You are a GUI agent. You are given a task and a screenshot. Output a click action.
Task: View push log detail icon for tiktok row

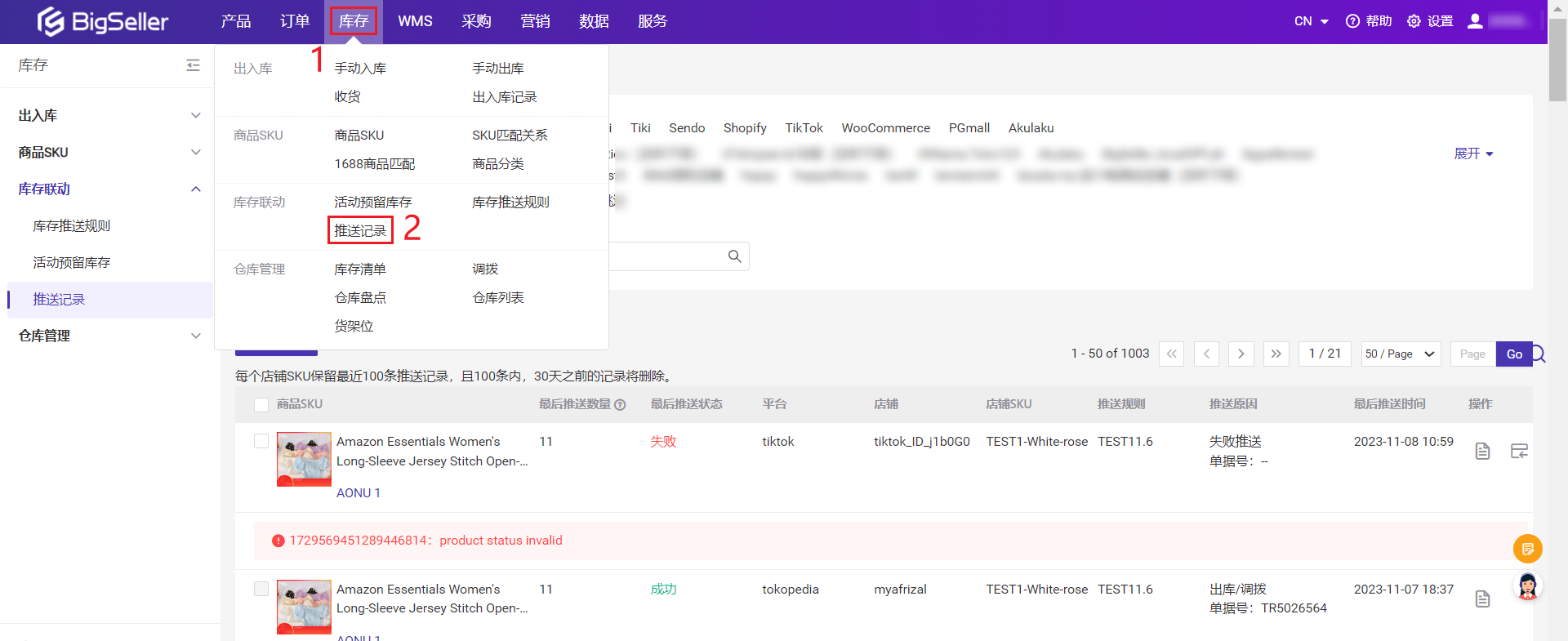click(1483, 451)
